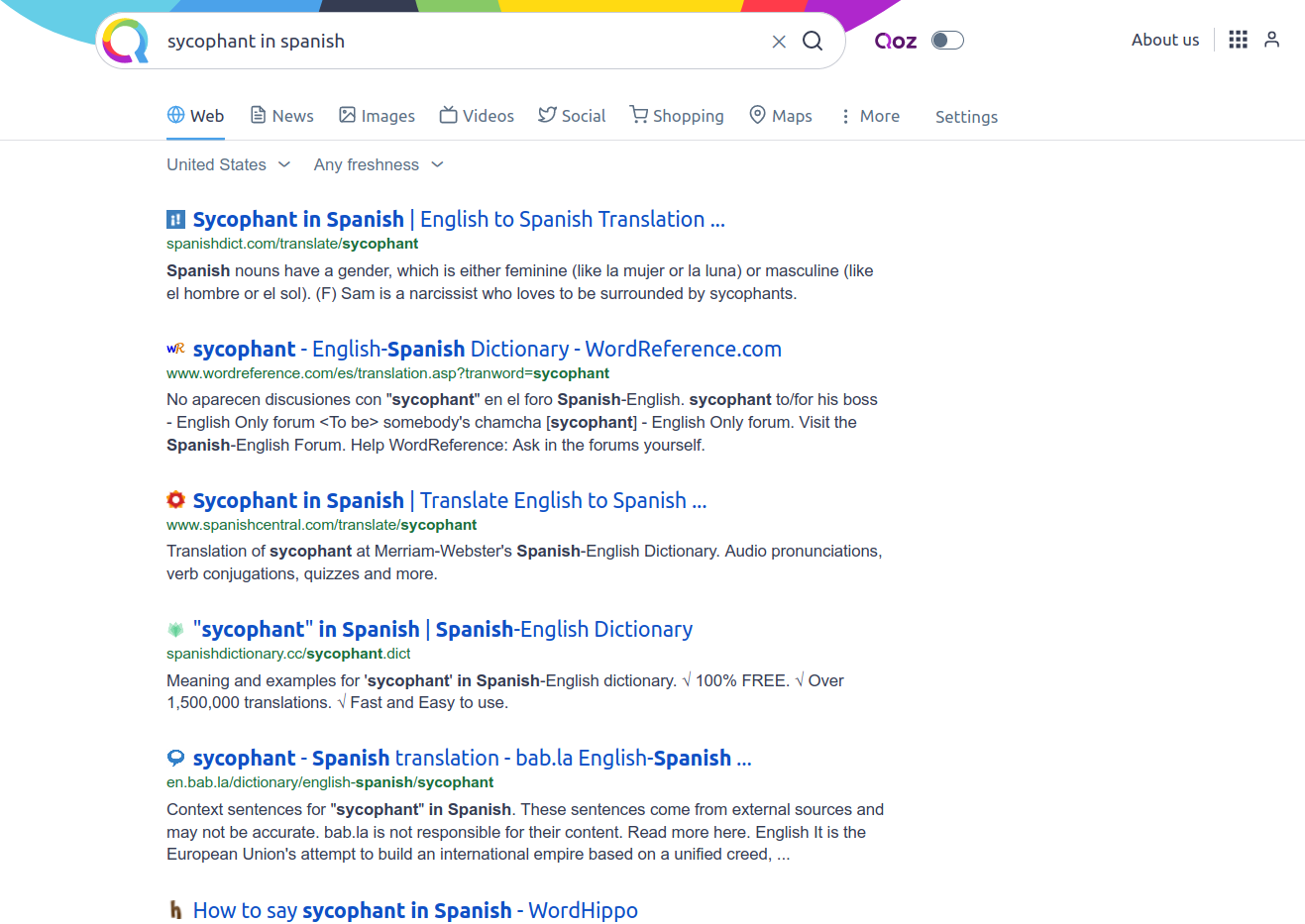Click spanishdict.com/translate/sycophant URL
1305x924 pixels.
(292, 244)
